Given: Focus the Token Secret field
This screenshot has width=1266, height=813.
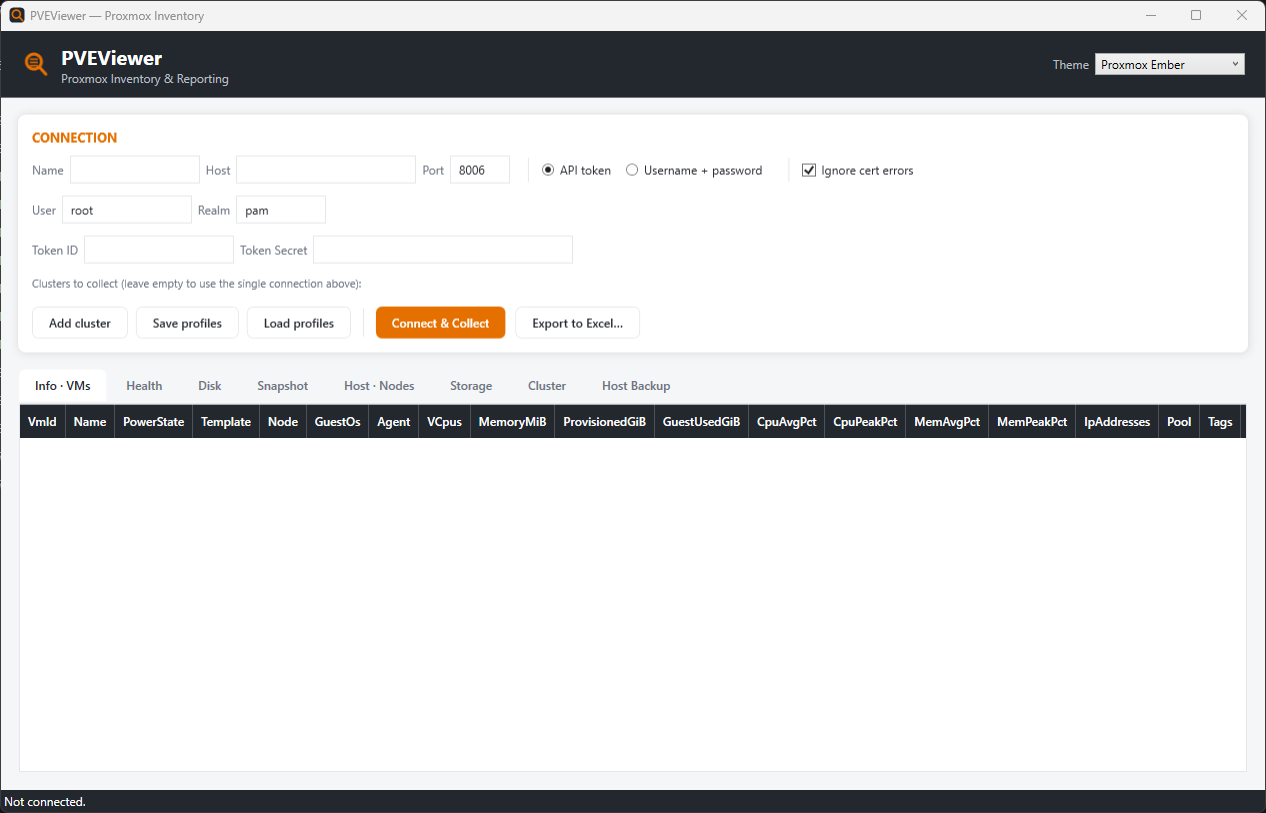Looking at the screenshot, I should click(x=443, y=250).
